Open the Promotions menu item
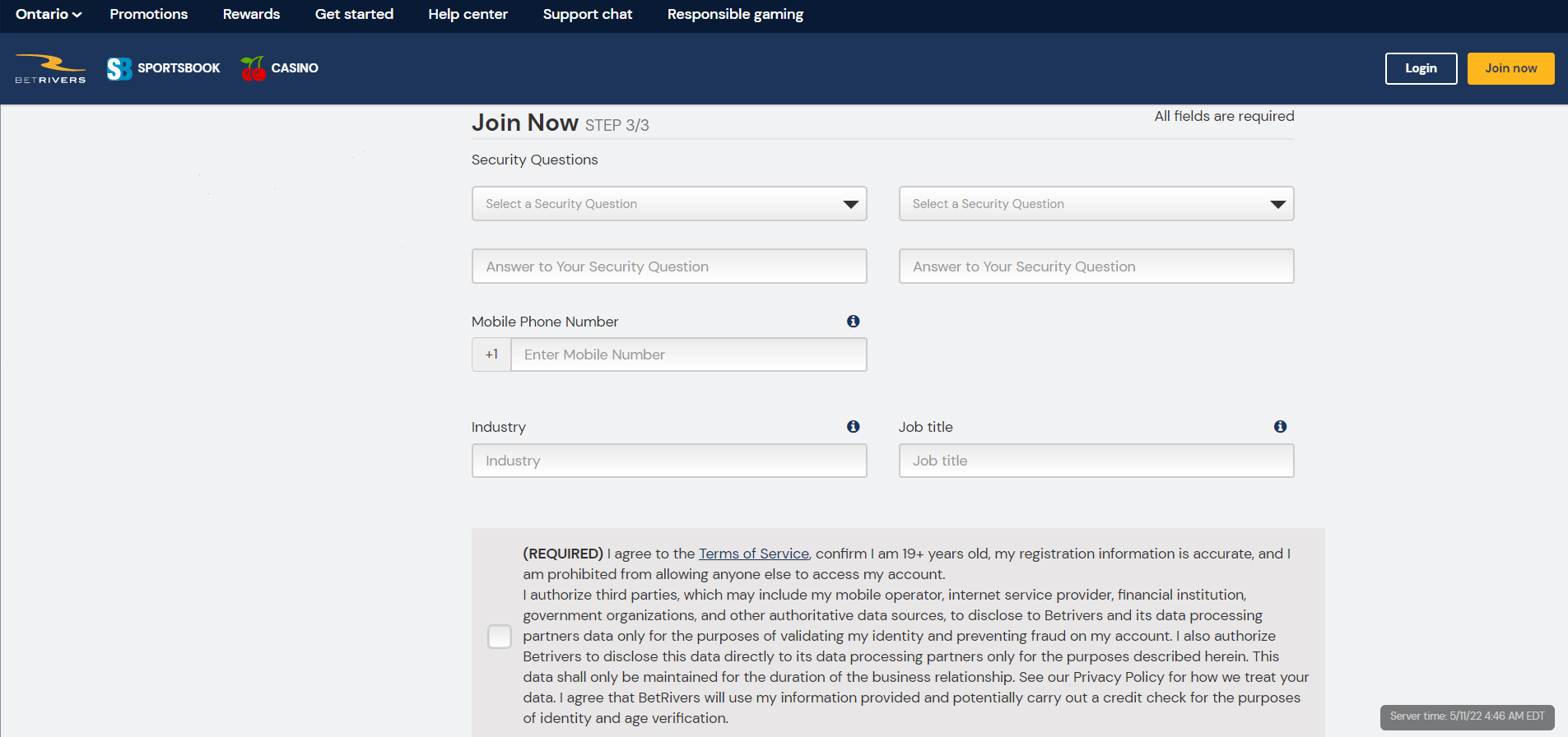The image size is (1568, 737). click(x=149, y=14)
